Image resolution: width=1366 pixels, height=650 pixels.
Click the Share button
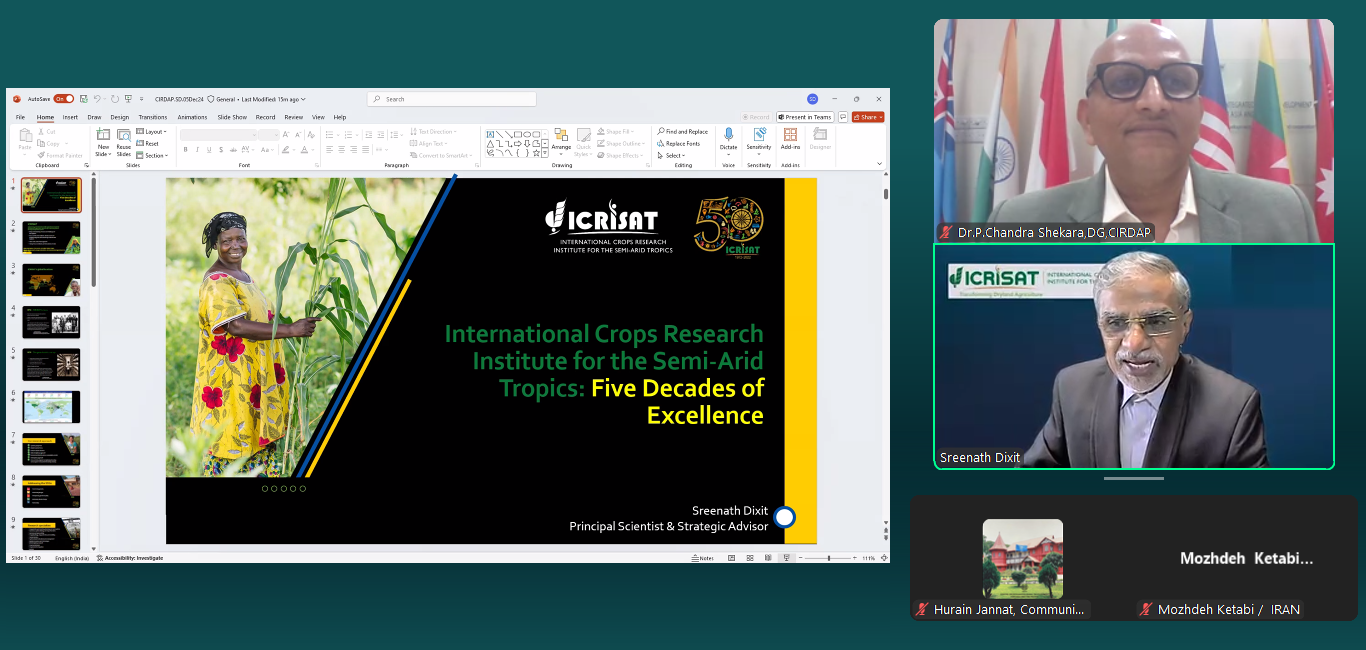pyautogui.click(x=868, y=117)
